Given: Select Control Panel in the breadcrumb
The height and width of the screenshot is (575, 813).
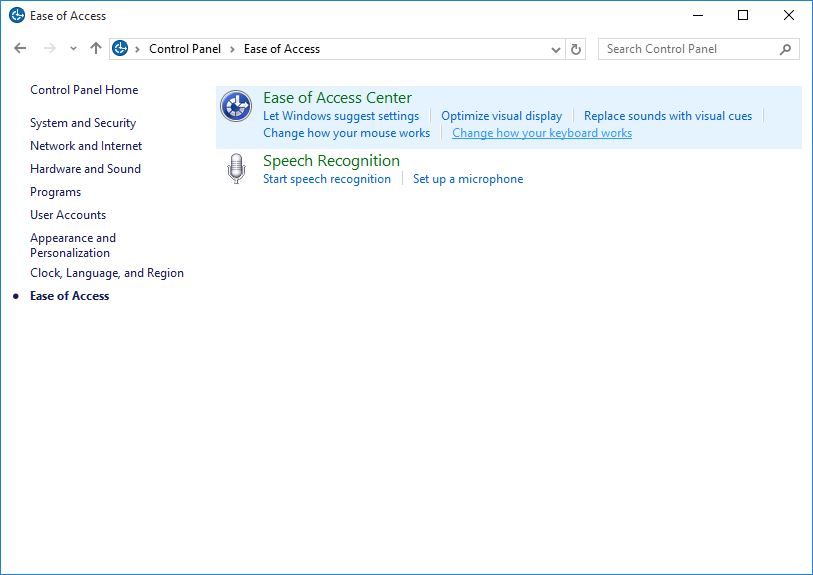Looking at the screenshot, I should [185, 49].
